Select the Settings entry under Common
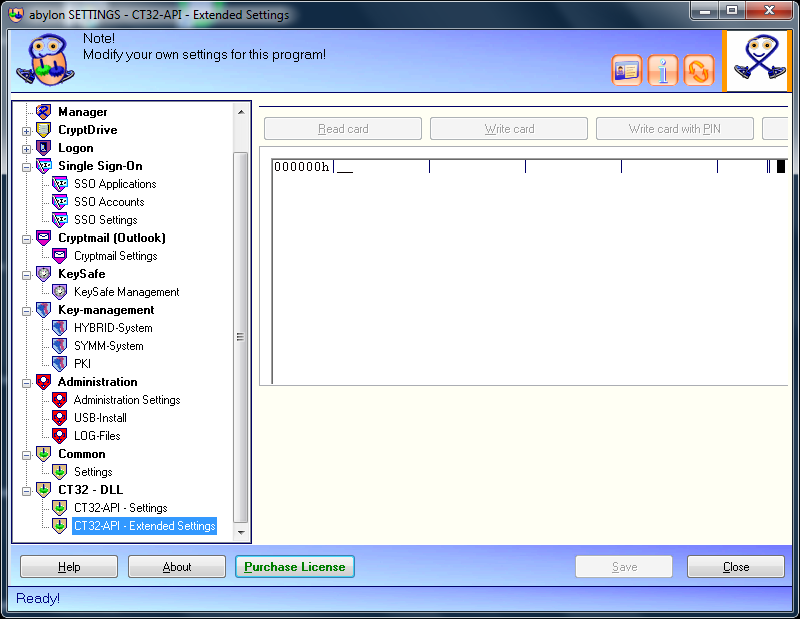The height and width of the screenshot is (619, 800). click(x=93, y=472)
